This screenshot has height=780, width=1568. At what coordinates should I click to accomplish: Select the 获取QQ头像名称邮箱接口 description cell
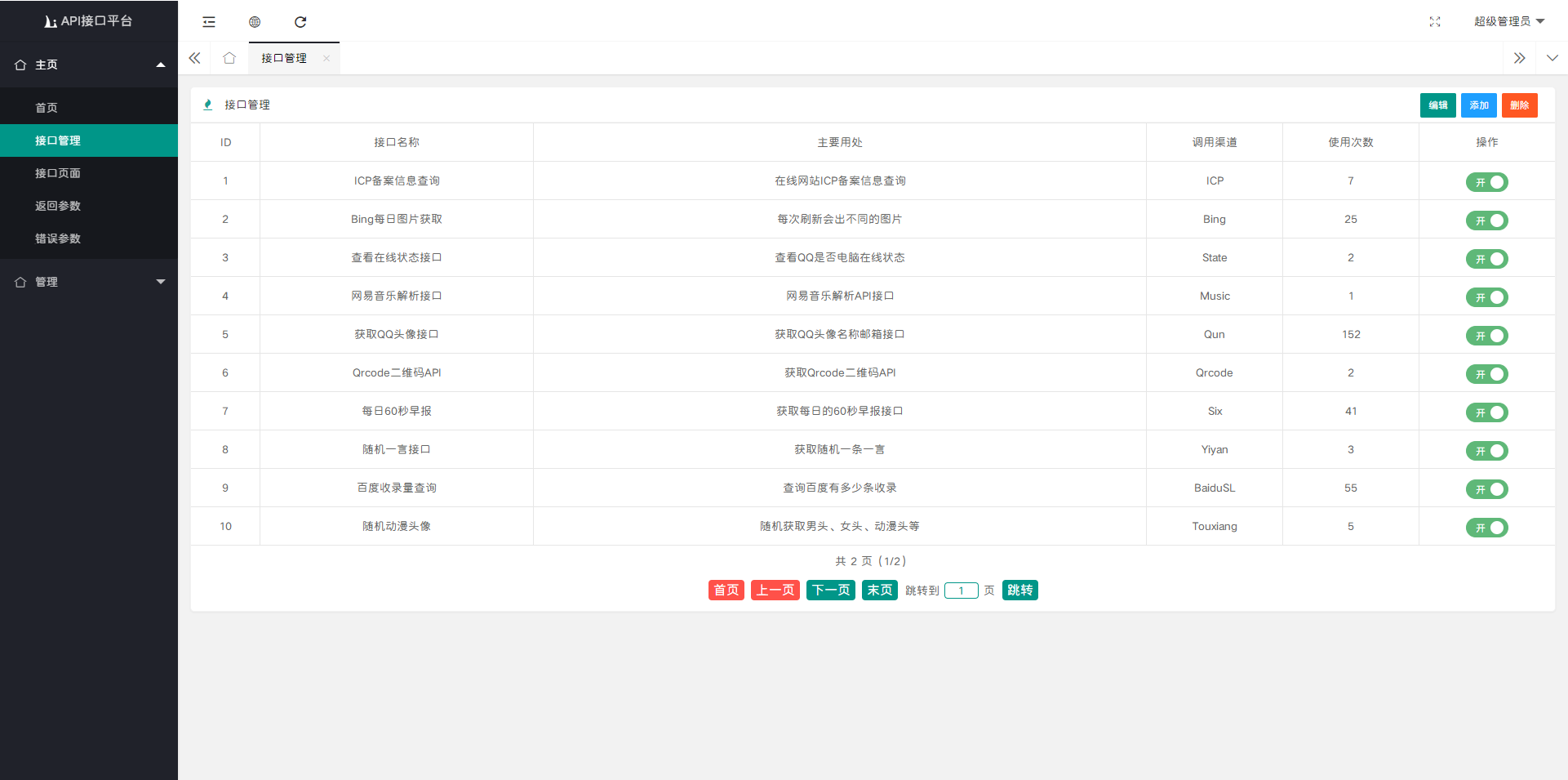pos(840,334)
